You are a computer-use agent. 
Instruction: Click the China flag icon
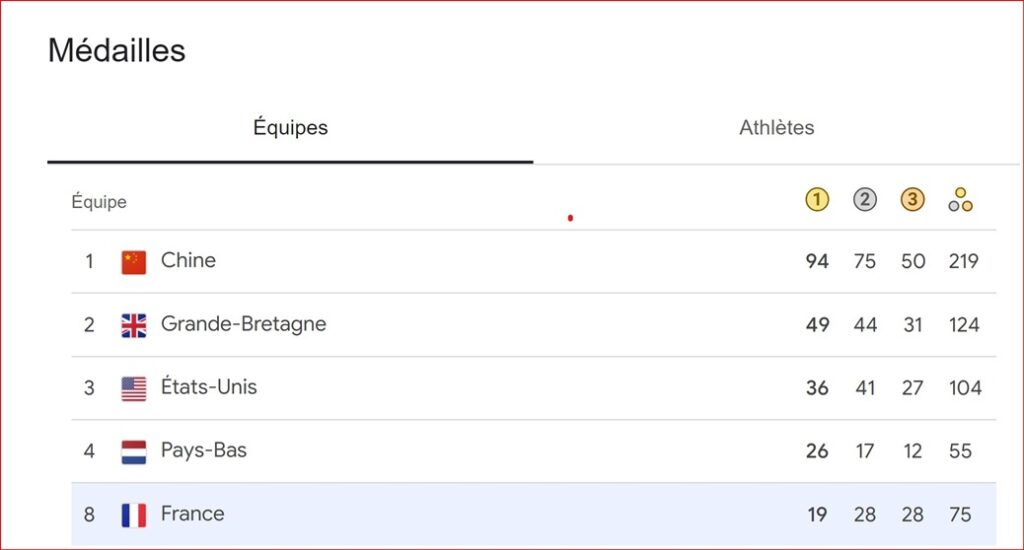click(x=134, y=262)
